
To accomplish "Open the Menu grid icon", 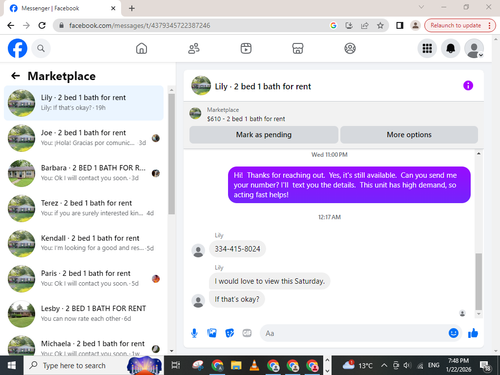I will (427, 49).
